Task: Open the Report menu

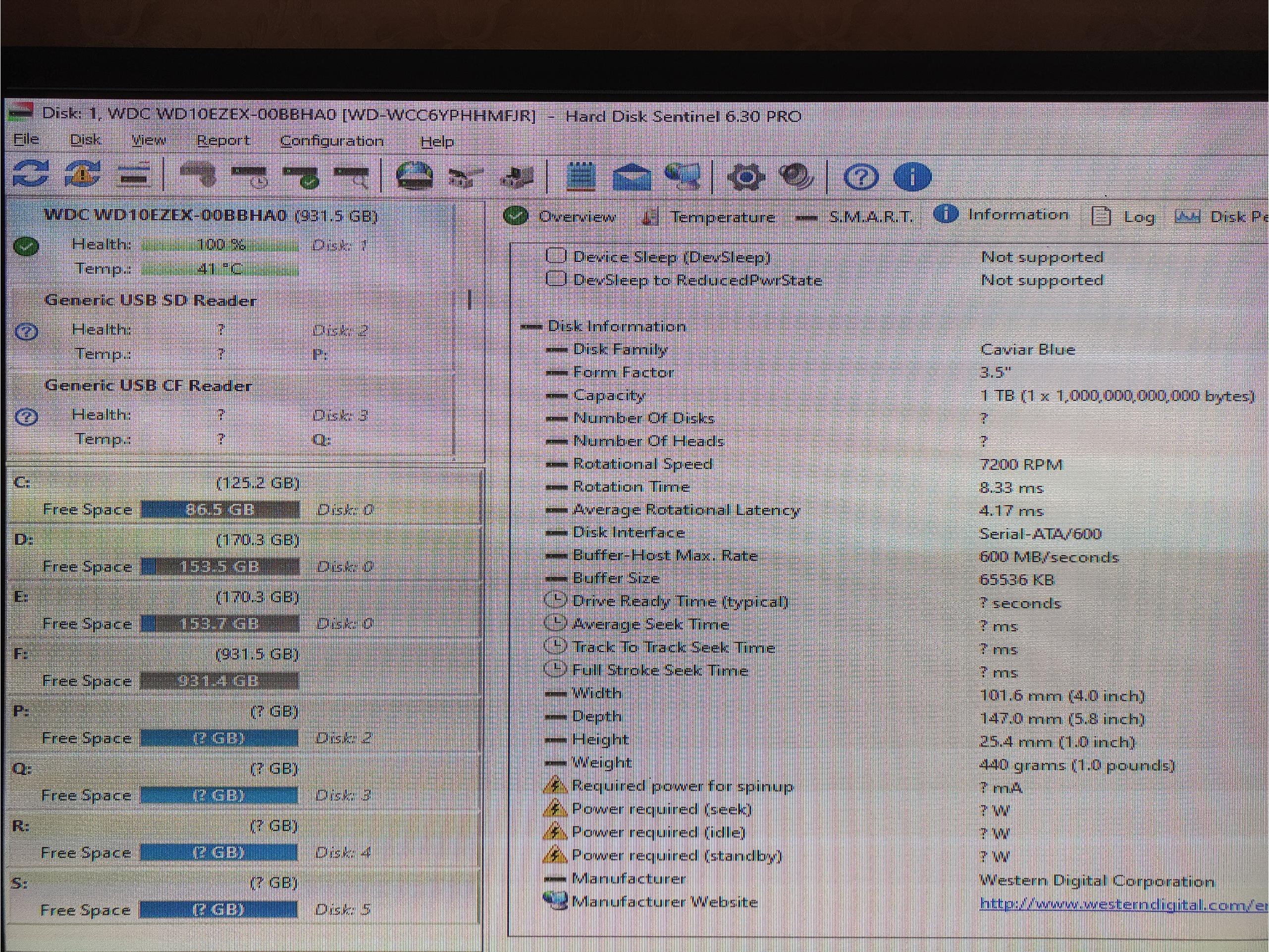Action: pyautogui.click(x=222, y=141)
